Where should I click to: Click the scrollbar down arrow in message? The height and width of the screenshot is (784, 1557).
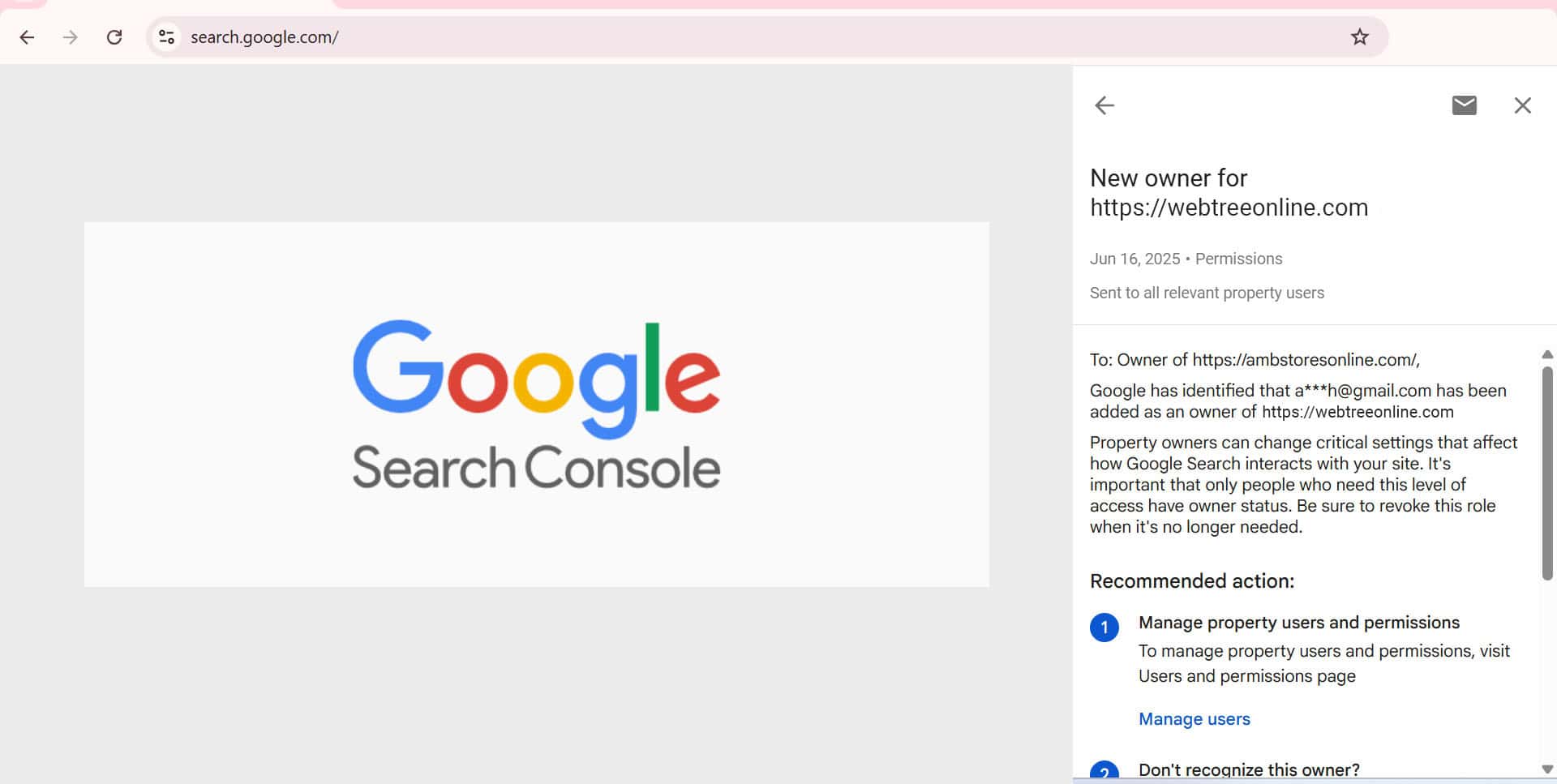coord(1547,769)
